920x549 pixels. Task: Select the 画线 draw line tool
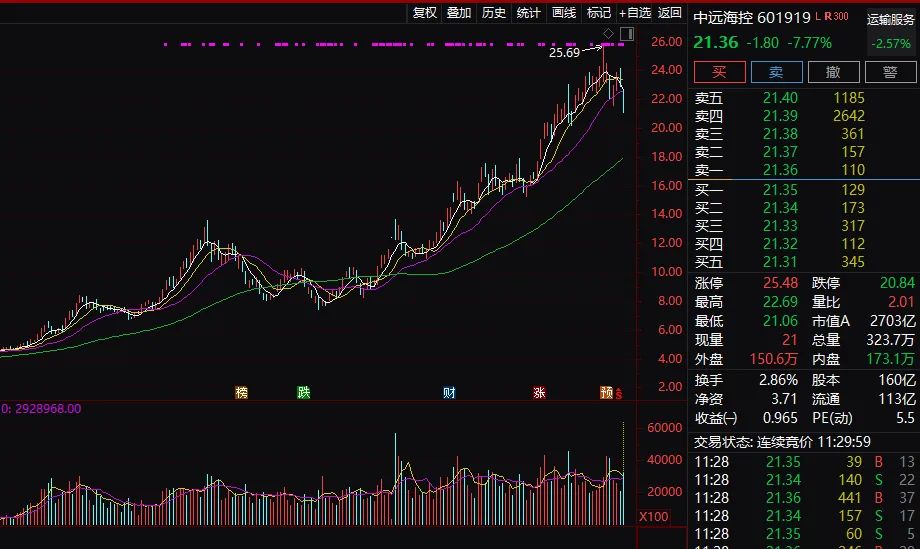coord(564,12)
